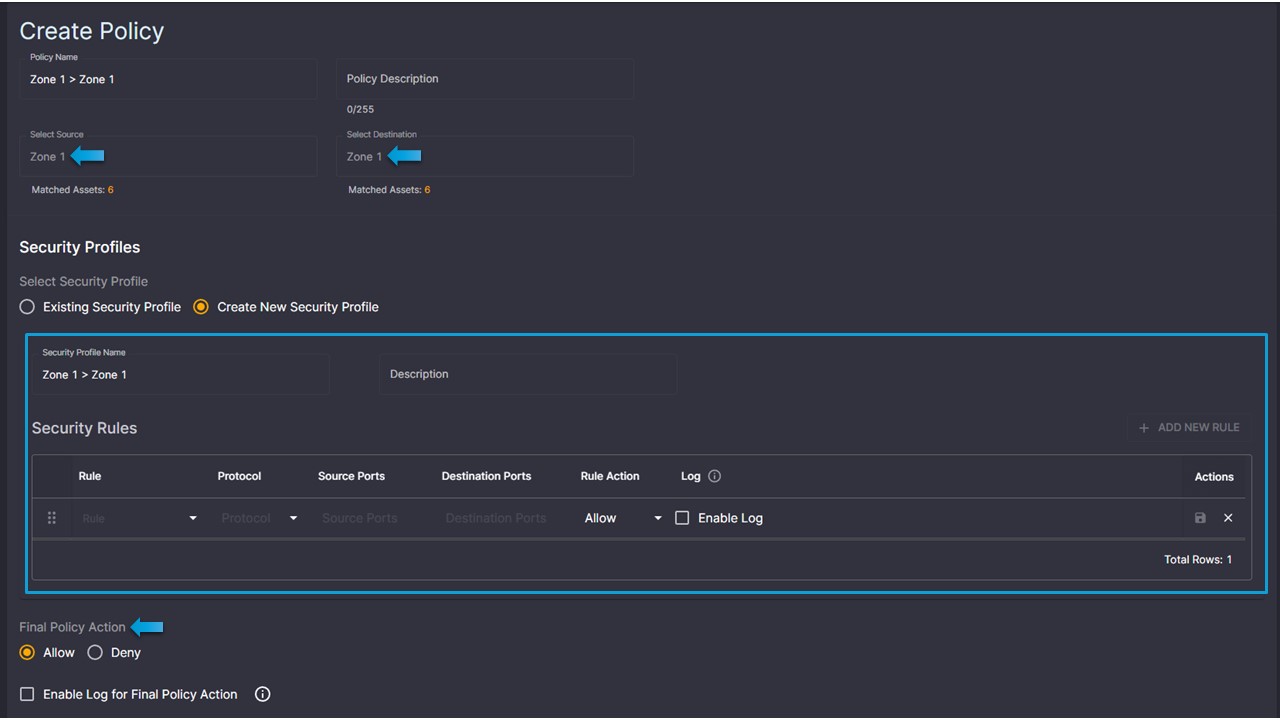Click the Policy Name input field
1280x720 pixels.
pos(168,79)
